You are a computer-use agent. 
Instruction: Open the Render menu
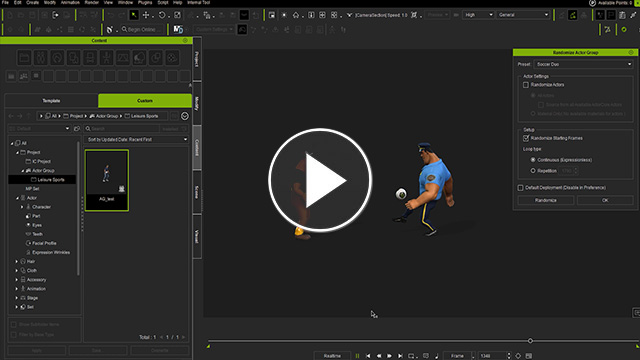tap(91, 2)
